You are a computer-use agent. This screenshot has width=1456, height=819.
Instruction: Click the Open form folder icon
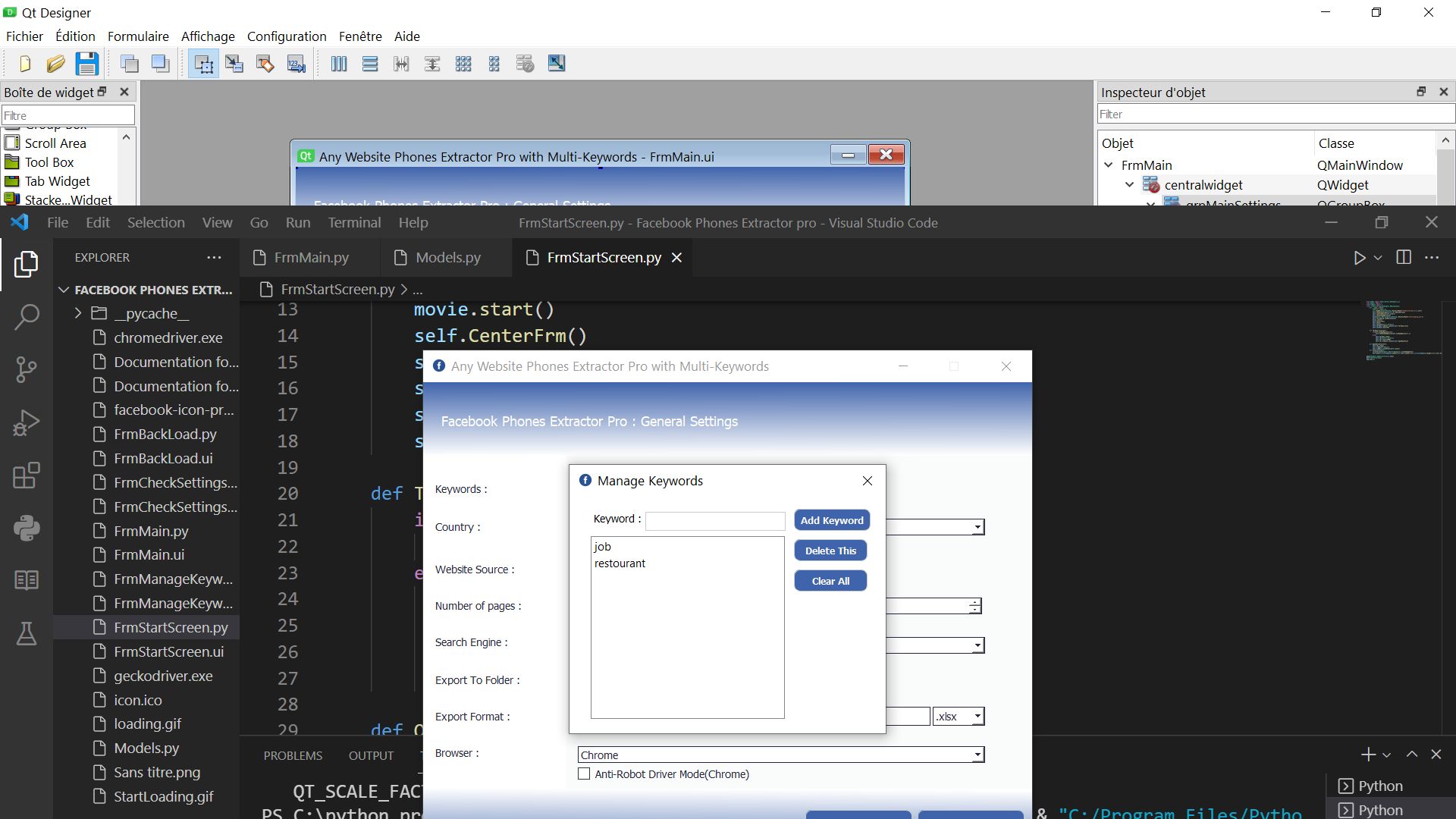click(x=55, y=64)
